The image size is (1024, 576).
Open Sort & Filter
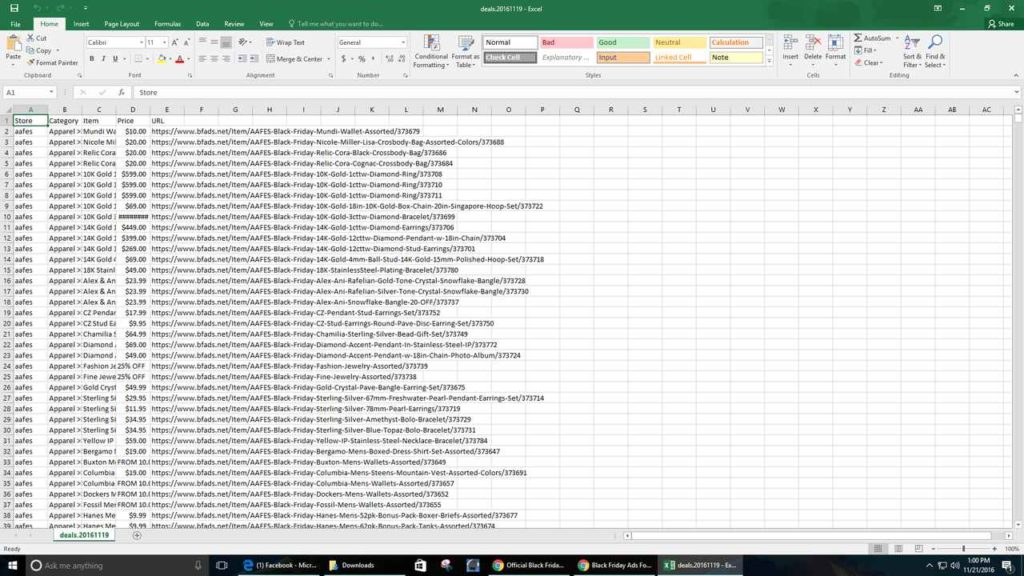pyautogui.click(x=912, y=51)
